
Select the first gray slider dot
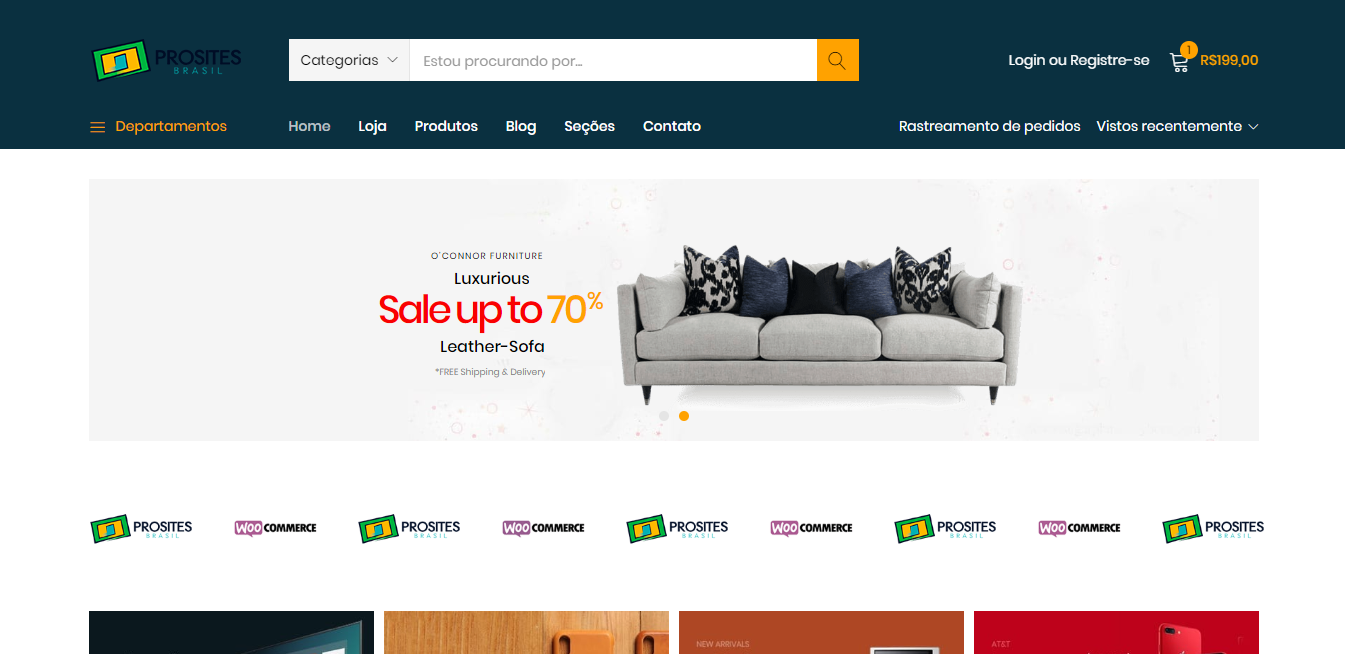(664, 416)
